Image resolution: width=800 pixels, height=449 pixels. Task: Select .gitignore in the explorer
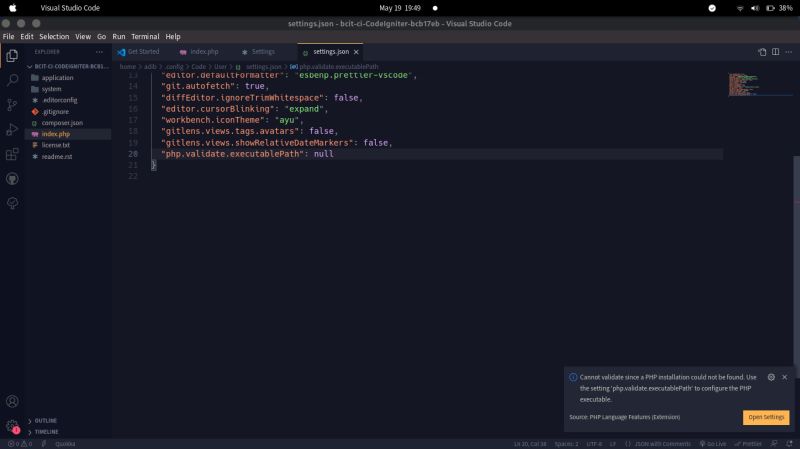coord(68,111)
